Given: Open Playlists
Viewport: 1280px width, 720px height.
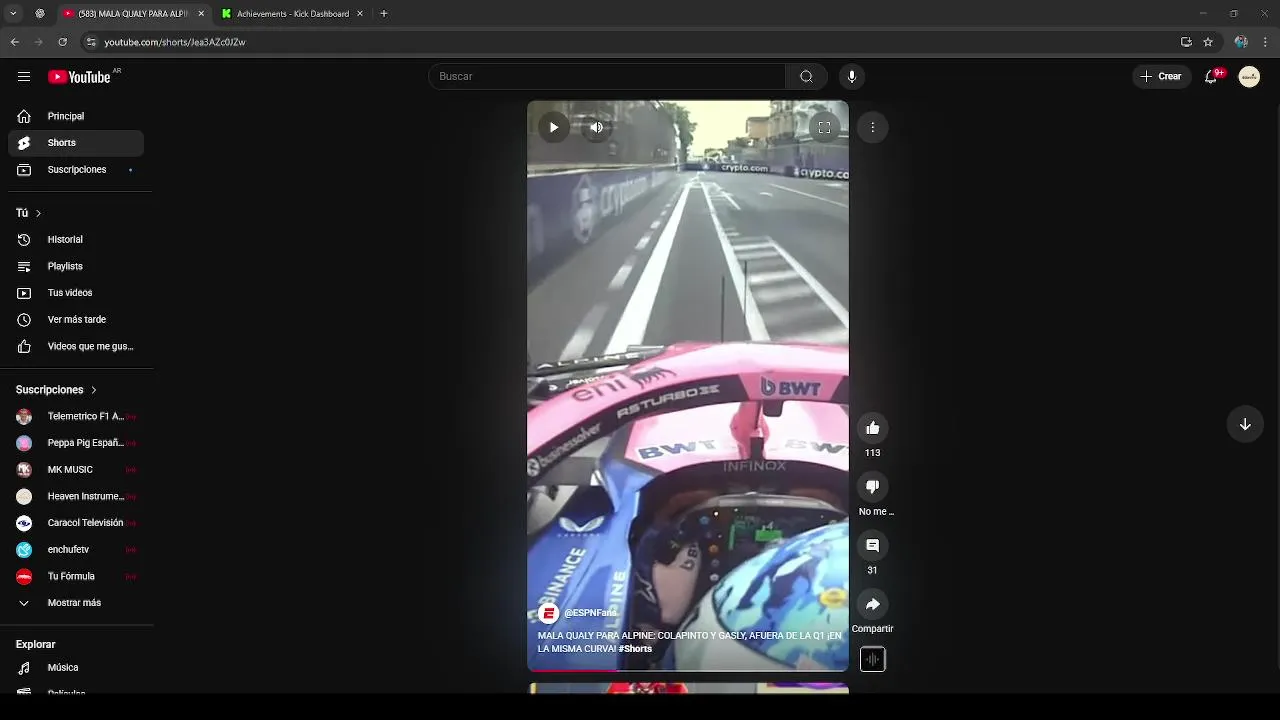Looking at the screenshot, I should (76, 267).
